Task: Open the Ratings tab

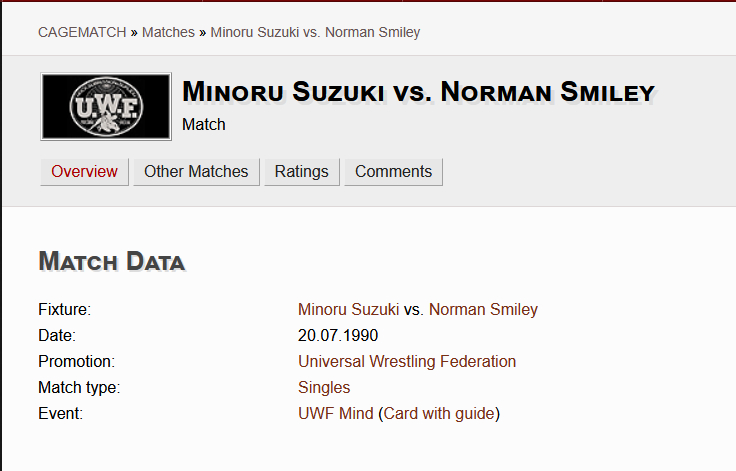Action: pos(301,172)
